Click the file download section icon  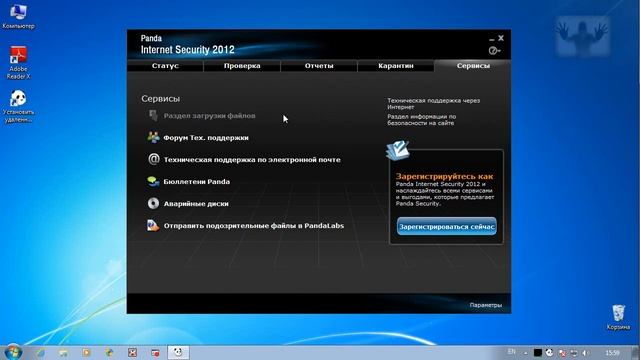point(153,116)
